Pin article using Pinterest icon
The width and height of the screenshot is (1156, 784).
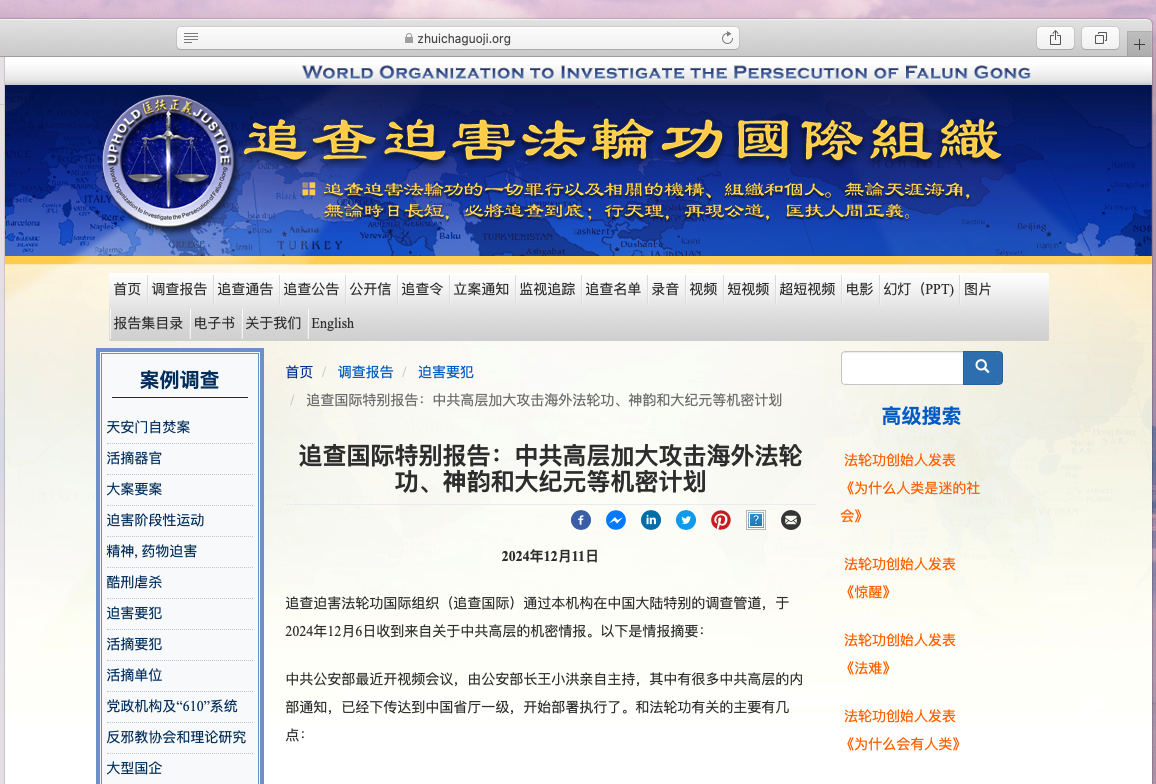[721, 520]
